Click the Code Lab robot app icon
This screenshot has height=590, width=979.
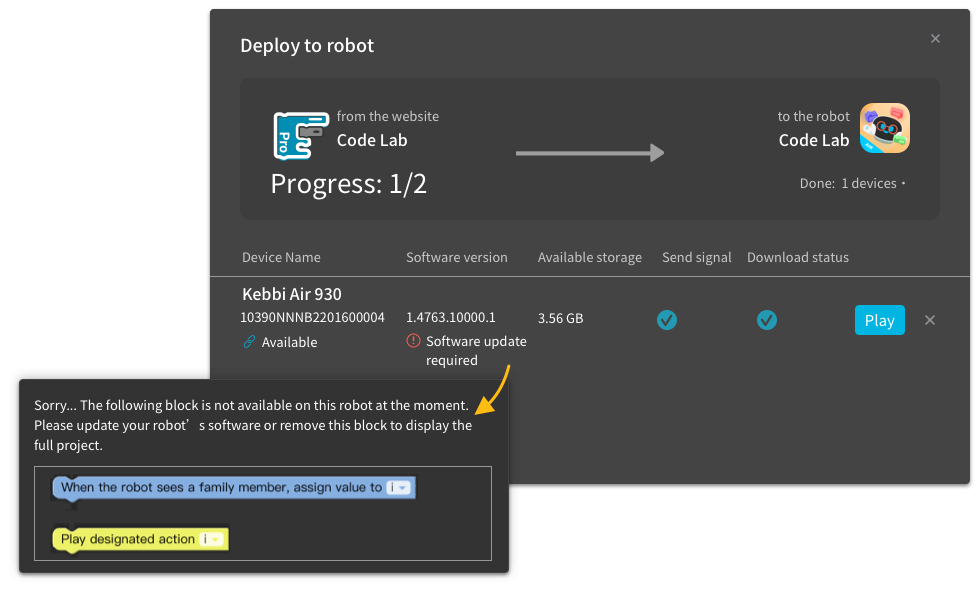(885, 128)
